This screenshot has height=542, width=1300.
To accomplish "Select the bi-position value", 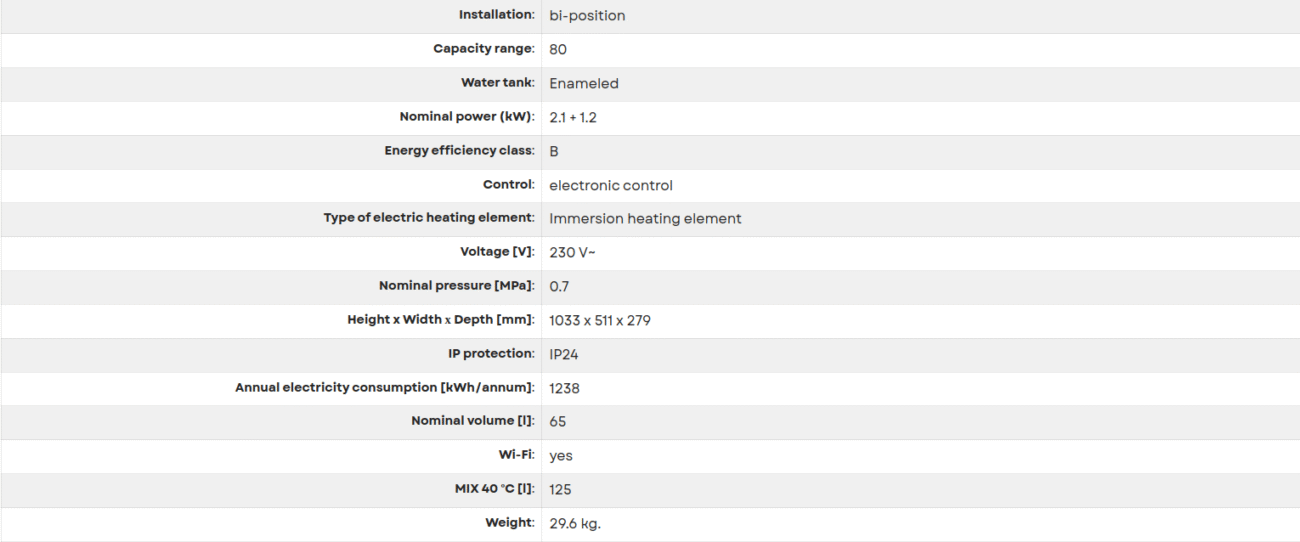I will [x=588, y=16].
